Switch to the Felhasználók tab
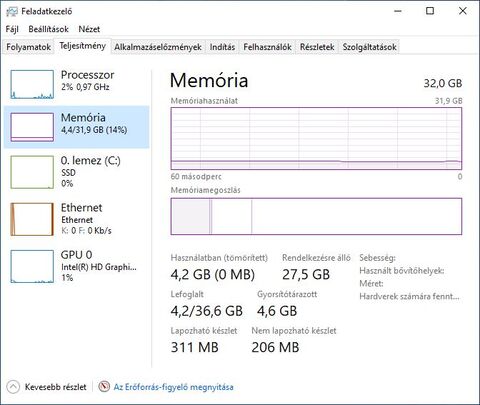This screenshot has height=405, width=480. click(267, 47)
